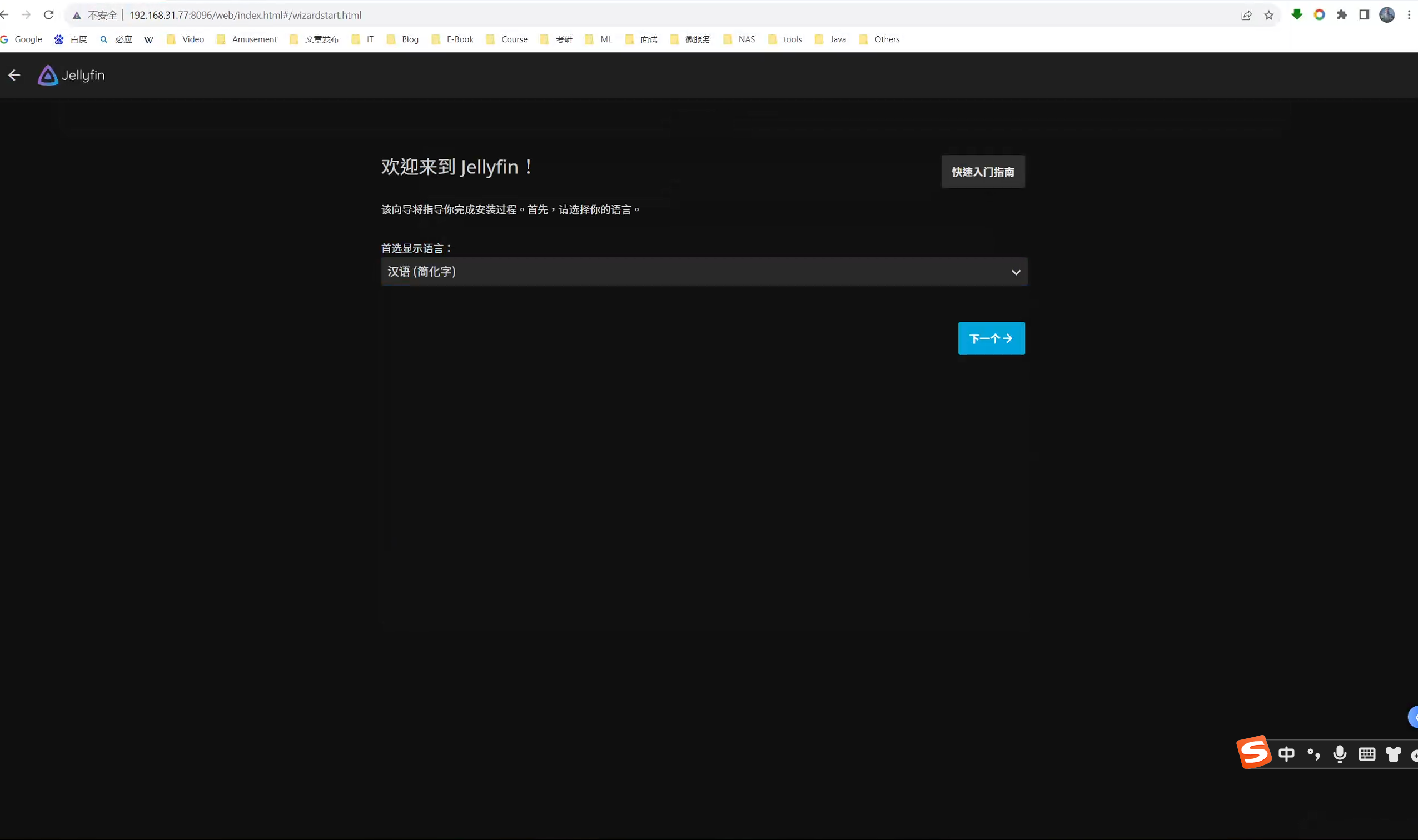1418x840 pixels.
Task: Open the 面试 bookmarks folder
Action: tap(641, 39)
